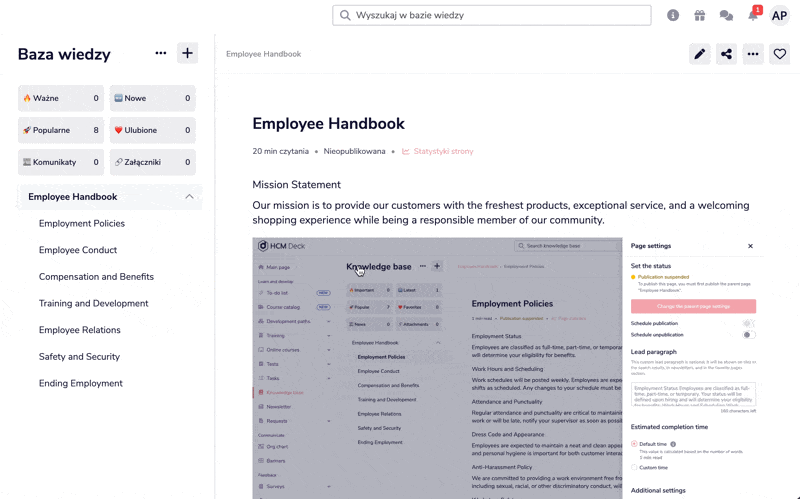Image resolution: width=800 pixels, height=499 pixels.
Task: Open Employment Policies page
Action: point(82,224)
